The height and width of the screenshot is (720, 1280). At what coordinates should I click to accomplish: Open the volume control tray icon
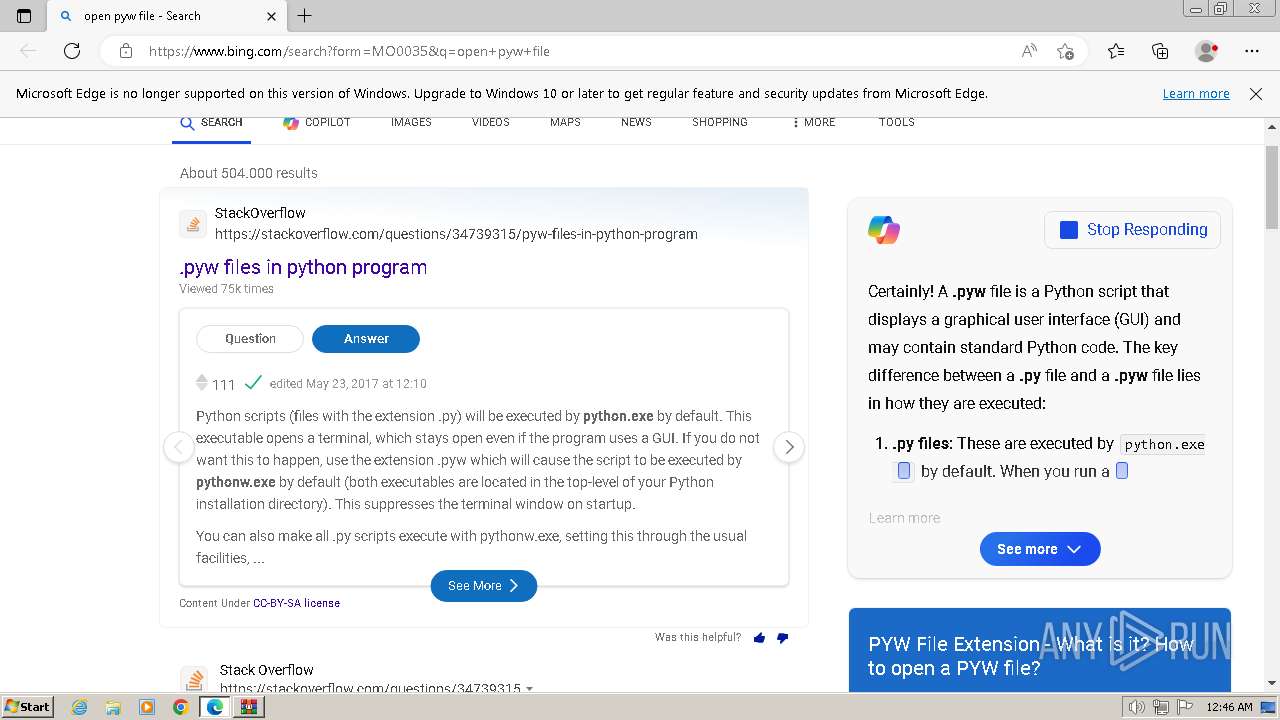pos(1137,707)
